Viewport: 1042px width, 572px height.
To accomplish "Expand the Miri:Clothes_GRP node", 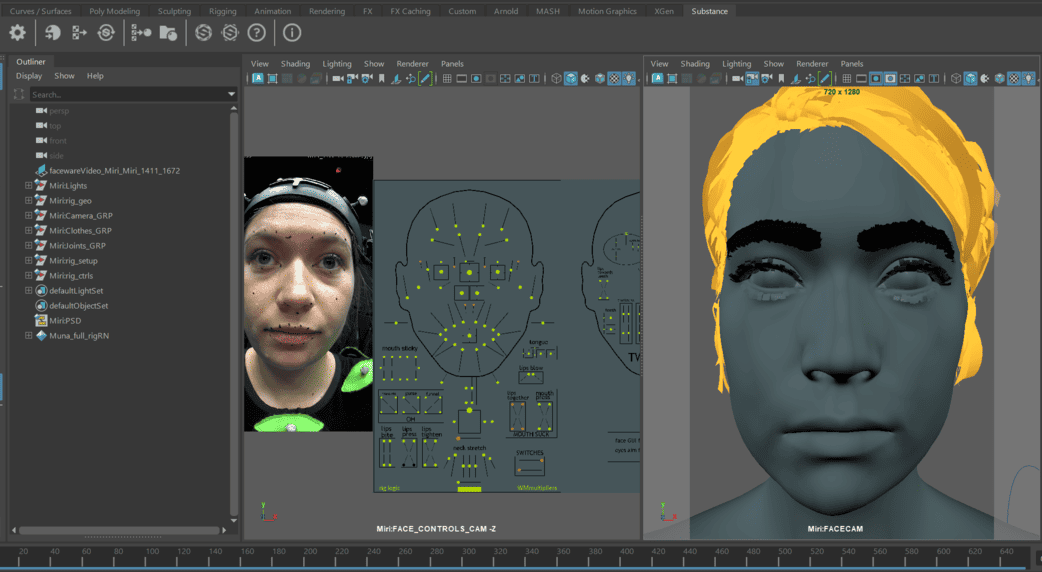I will [x=28, y=231].
